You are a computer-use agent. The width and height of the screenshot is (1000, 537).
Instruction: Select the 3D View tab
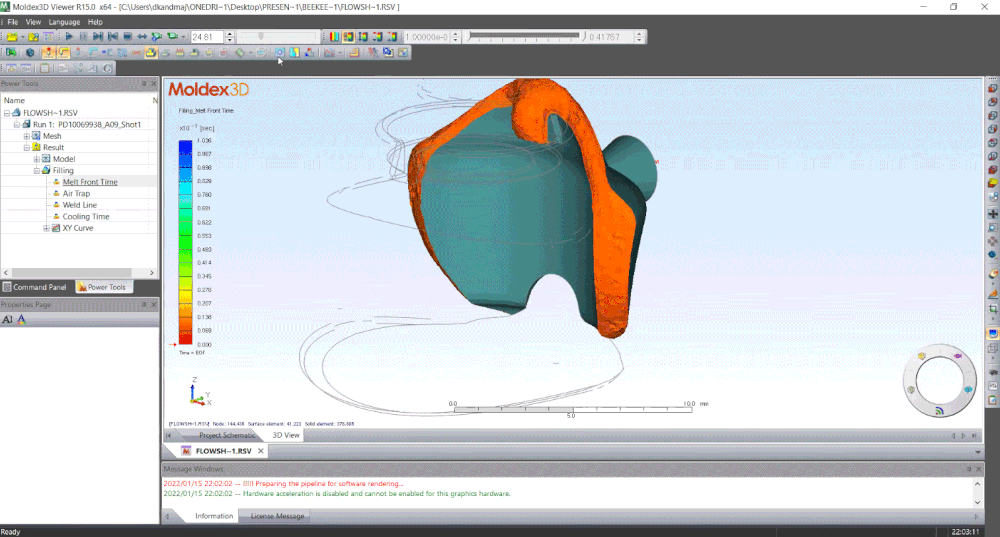pos(286,435)
